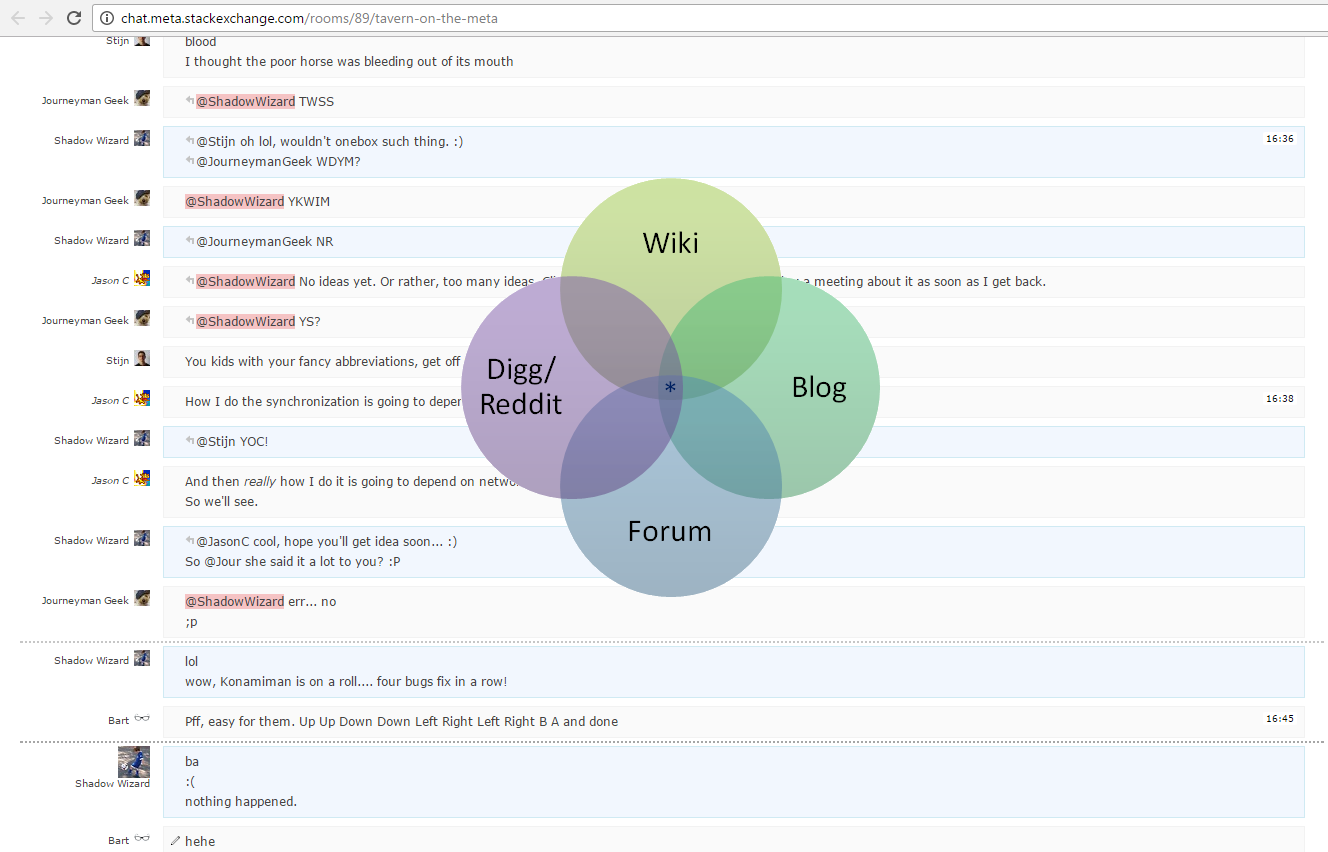Viewport: 1328px width, 852px height.
Task: Click reply arrow on '@JourneymanGeek NR' message
Action: pyautogui.click(x=190, y=241)
